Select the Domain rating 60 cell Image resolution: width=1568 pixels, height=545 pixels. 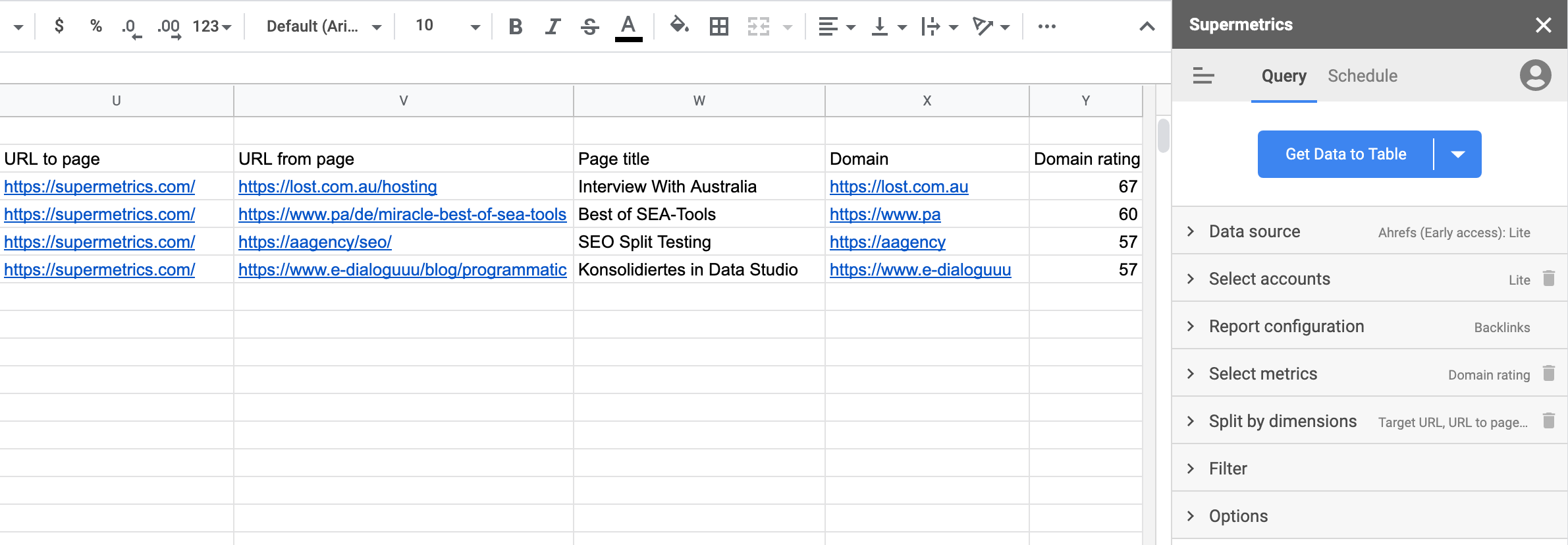[x=1086, y=214]
